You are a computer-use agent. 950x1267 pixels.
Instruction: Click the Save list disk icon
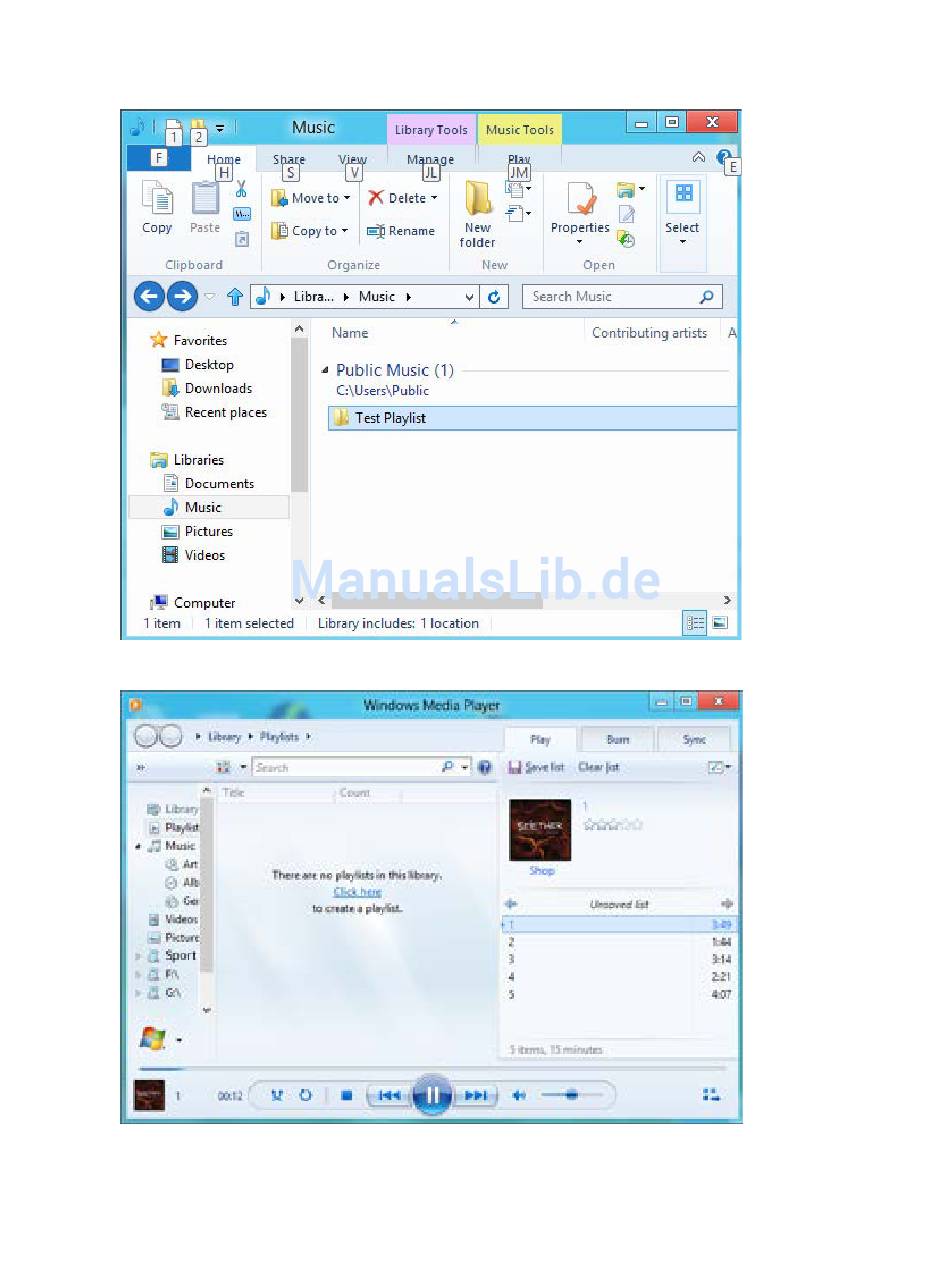tap(515, 767)
